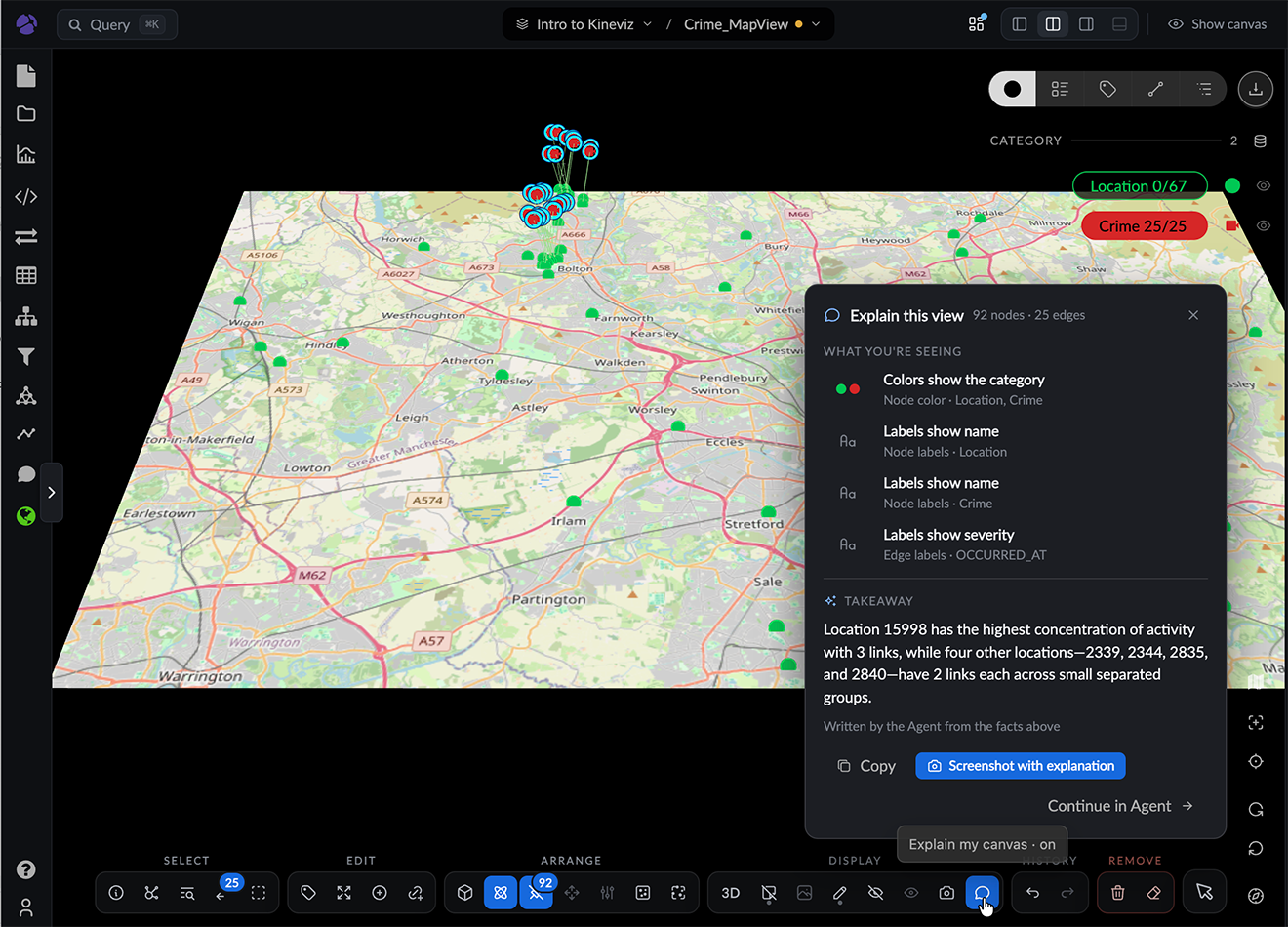Image resolution: width=1288 pixels, height=927 pixels.
Task: Toggle the 3D display mode
Action: pyautogui.click(x=730, y=893)
